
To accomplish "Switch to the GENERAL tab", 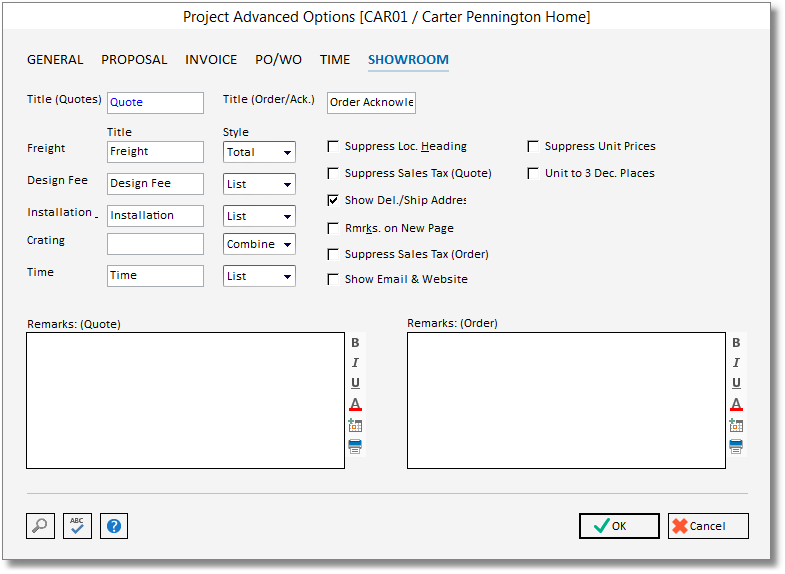I will pos(55,60).
